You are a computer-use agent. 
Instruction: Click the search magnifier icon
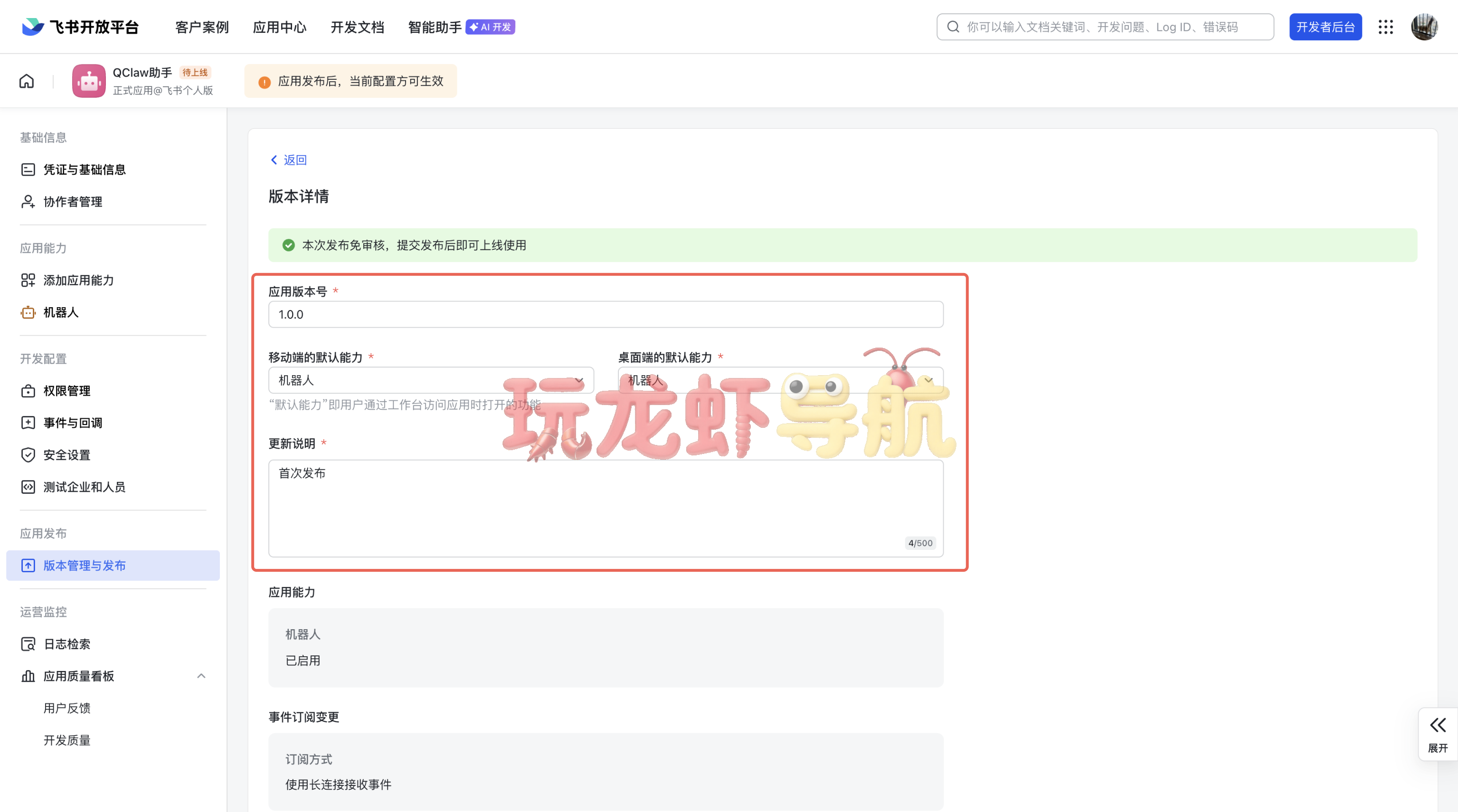[953, 27]
